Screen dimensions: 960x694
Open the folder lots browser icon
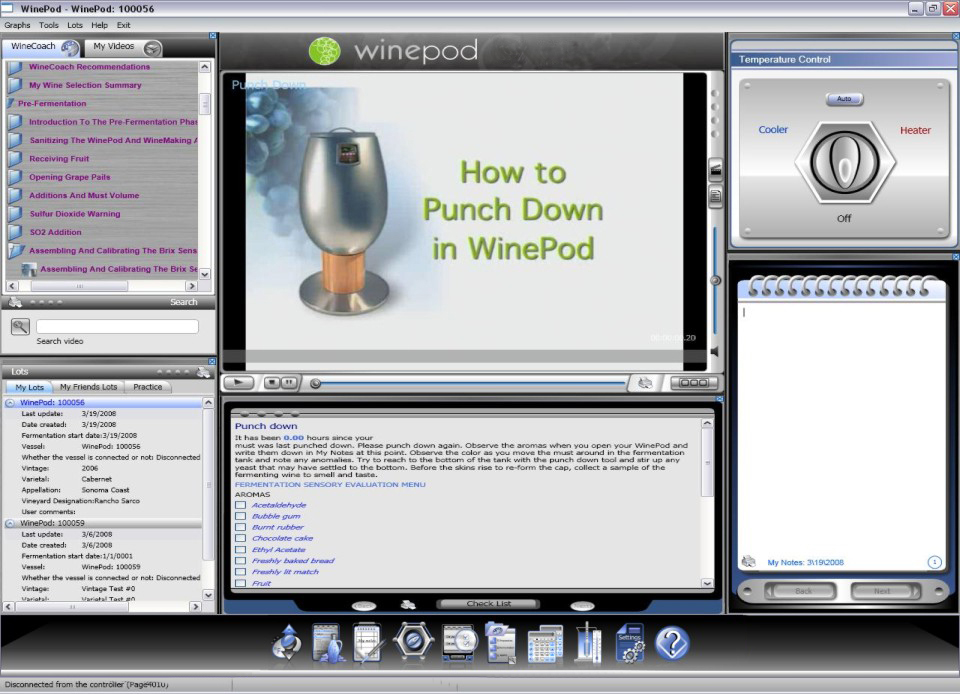click(501, 643)
